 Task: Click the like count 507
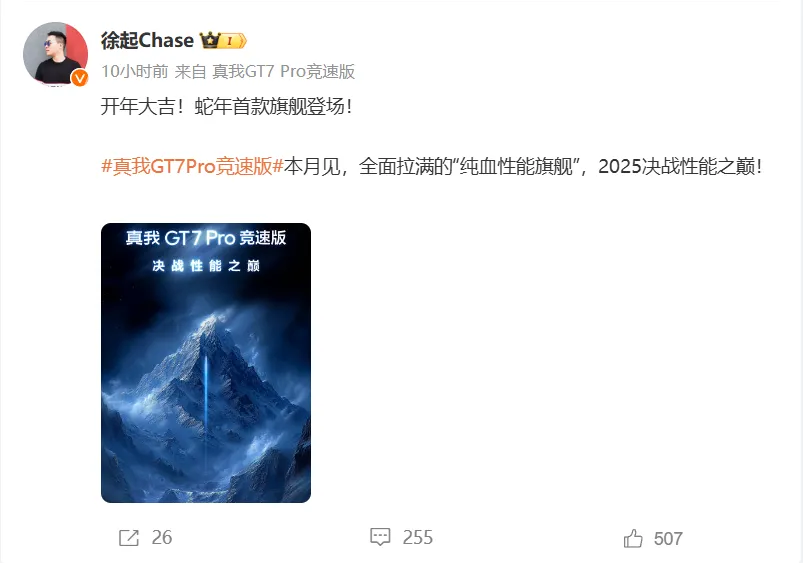tap(668, 538)
